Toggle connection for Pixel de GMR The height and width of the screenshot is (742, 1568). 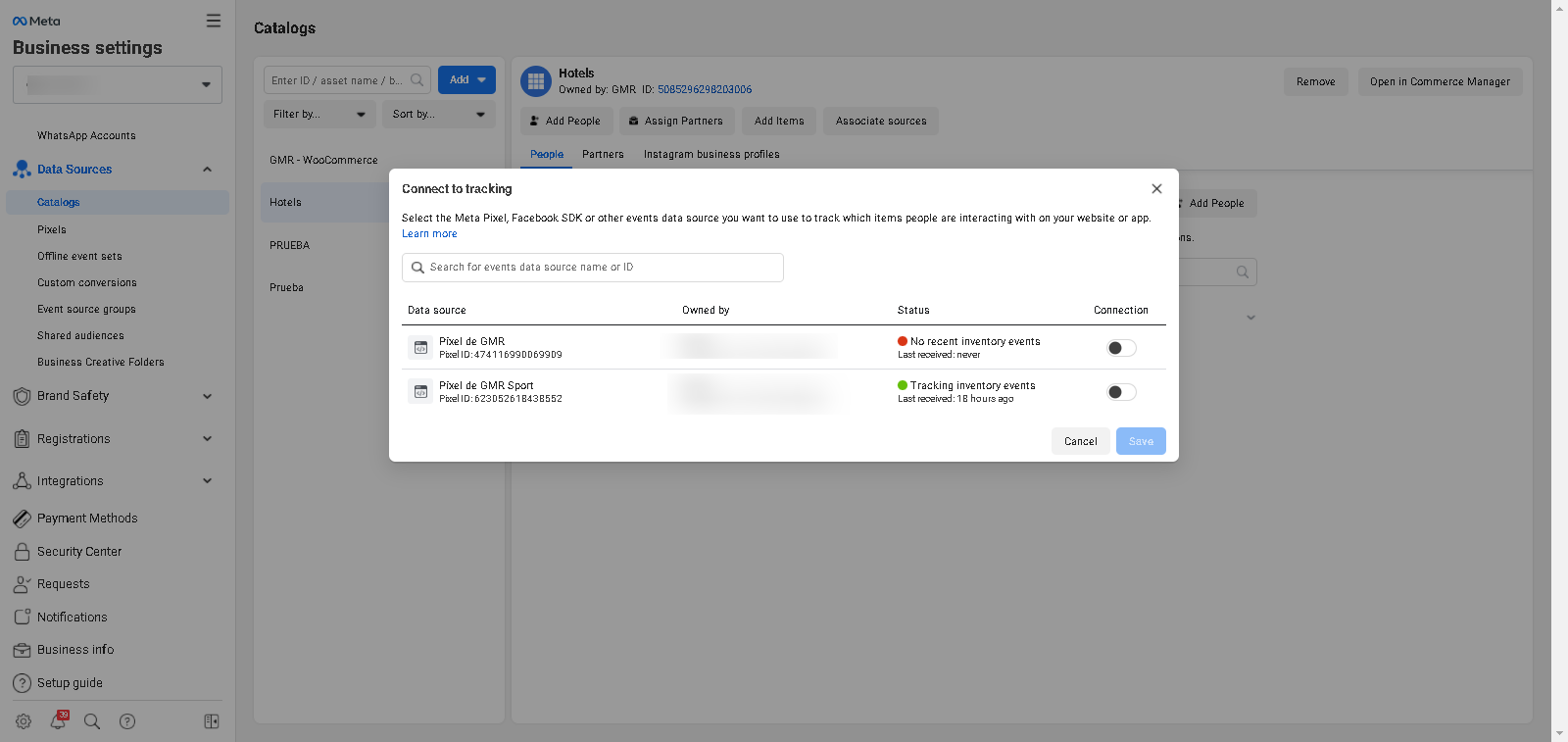[x=1121, y=348]
